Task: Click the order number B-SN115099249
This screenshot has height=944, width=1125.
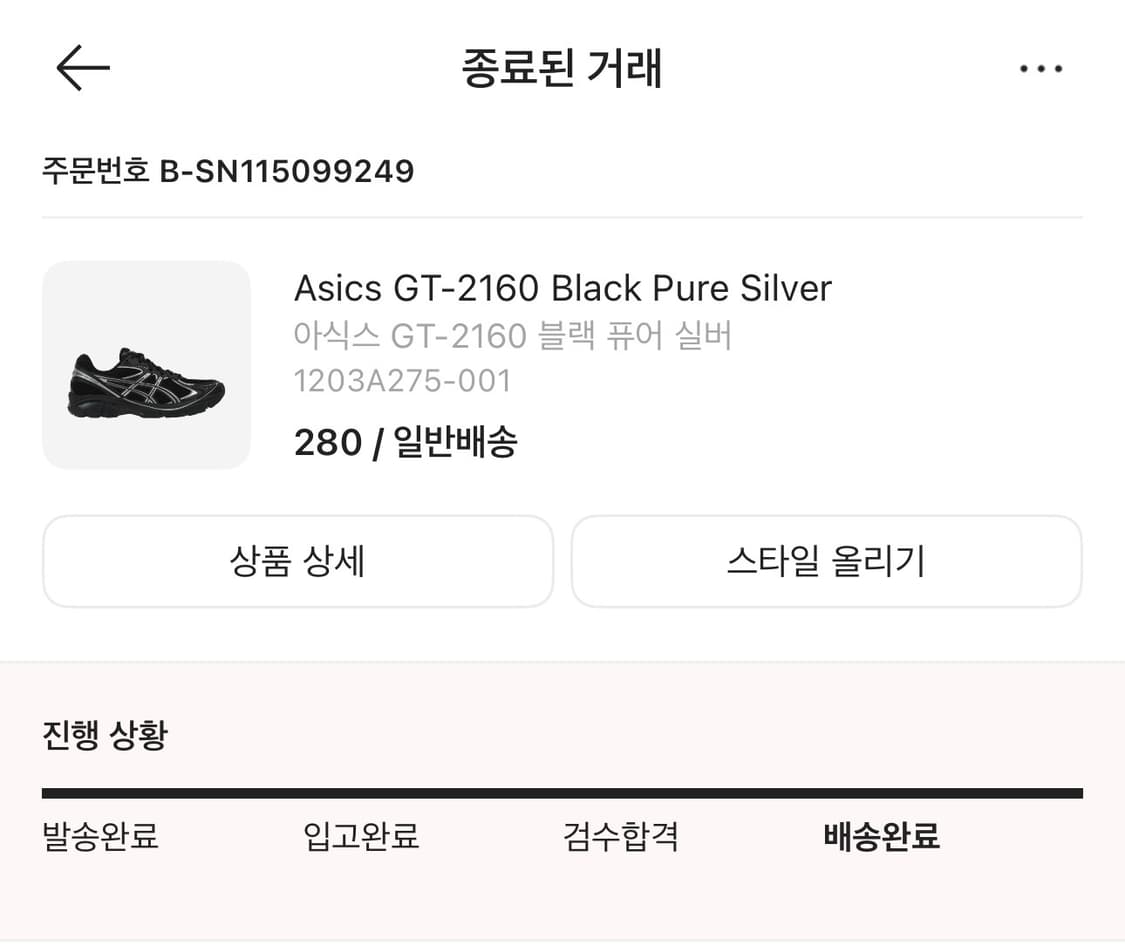Action: point(290,170)
